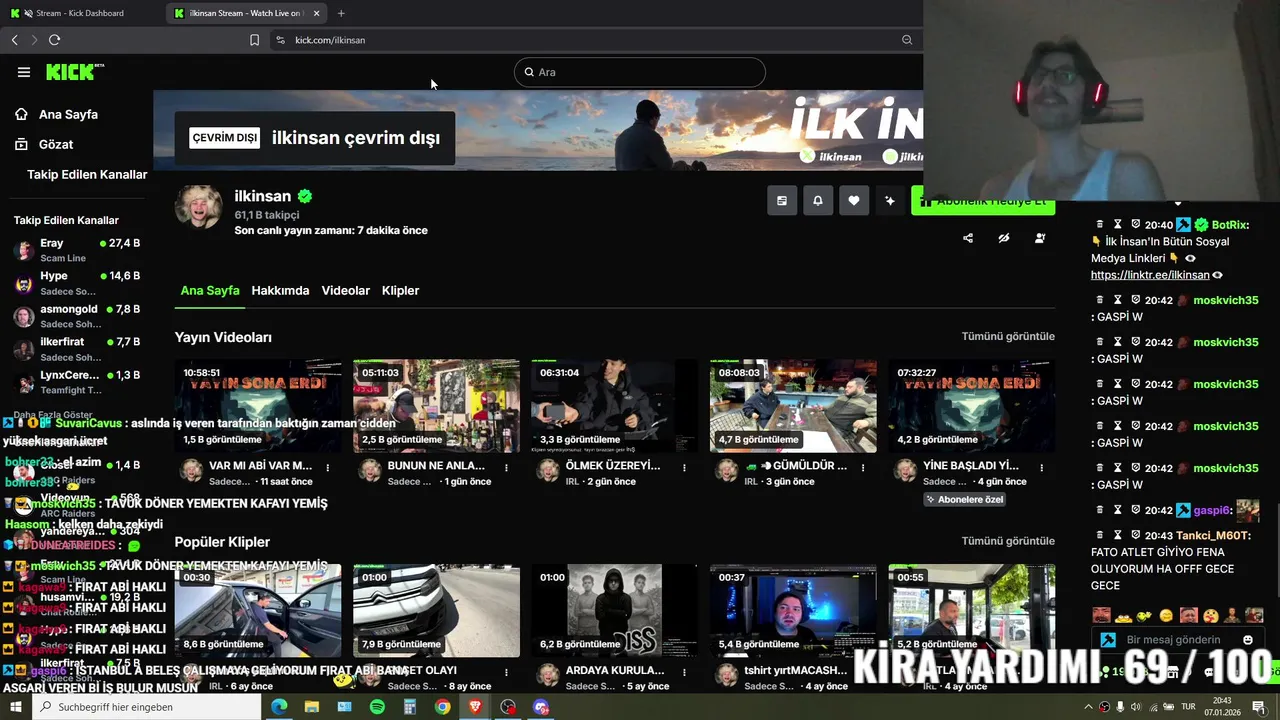
Task: Open Eray's channel in followed list
Action: [77, 250]
